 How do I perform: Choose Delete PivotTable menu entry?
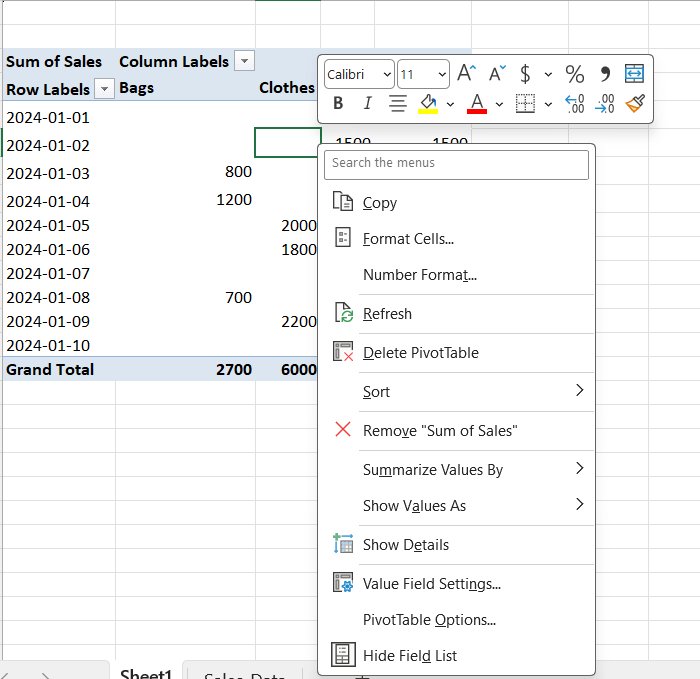pyautogui.click(x=420, y=353)
